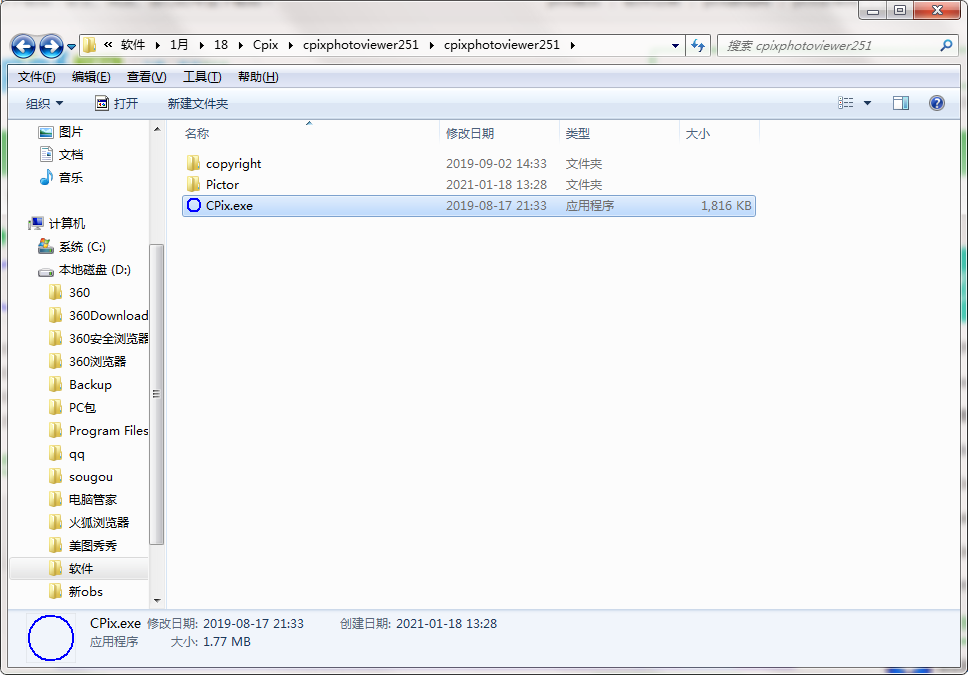Click the folder icon in address bar
This screenshot has width=968, height=675.
90,45
